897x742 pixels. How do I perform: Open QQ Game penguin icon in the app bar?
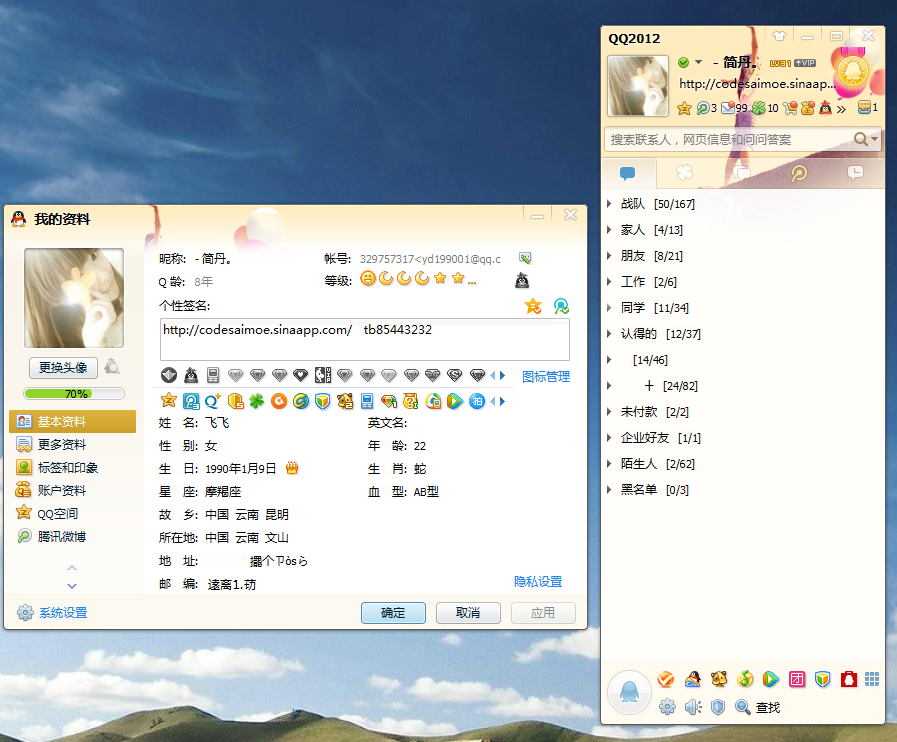pyautogui.click(x=692, y=679)
